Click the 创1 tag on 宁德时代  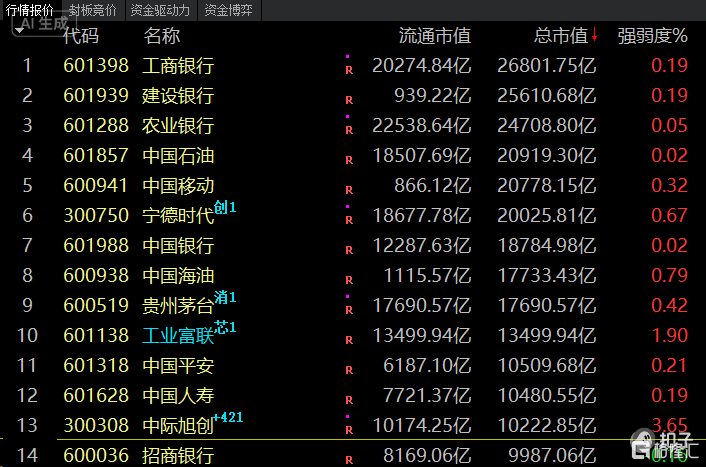(x=225, y=207)
